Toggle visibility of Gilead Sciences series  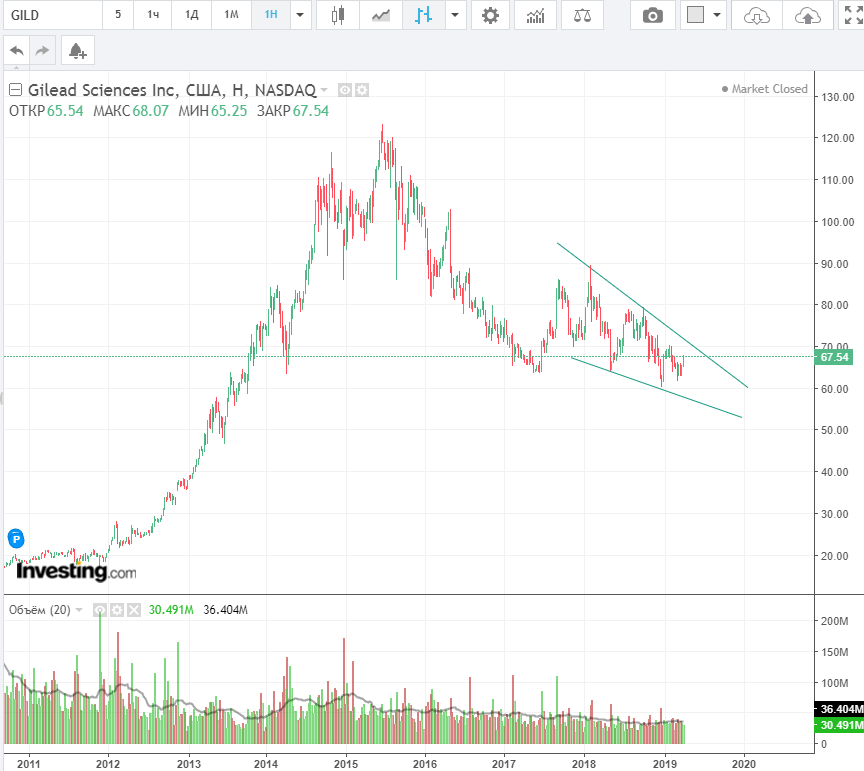coord(345,90)
